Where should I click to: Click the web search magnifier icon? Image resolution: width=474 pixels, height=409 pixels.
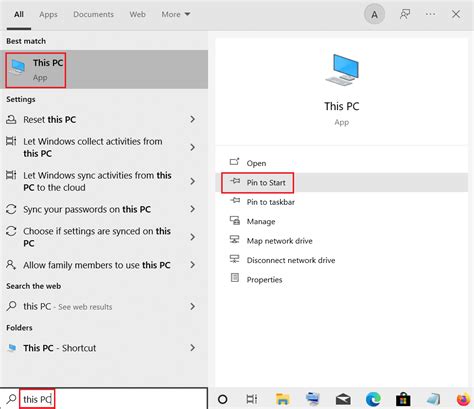click(x=11, y=306)
